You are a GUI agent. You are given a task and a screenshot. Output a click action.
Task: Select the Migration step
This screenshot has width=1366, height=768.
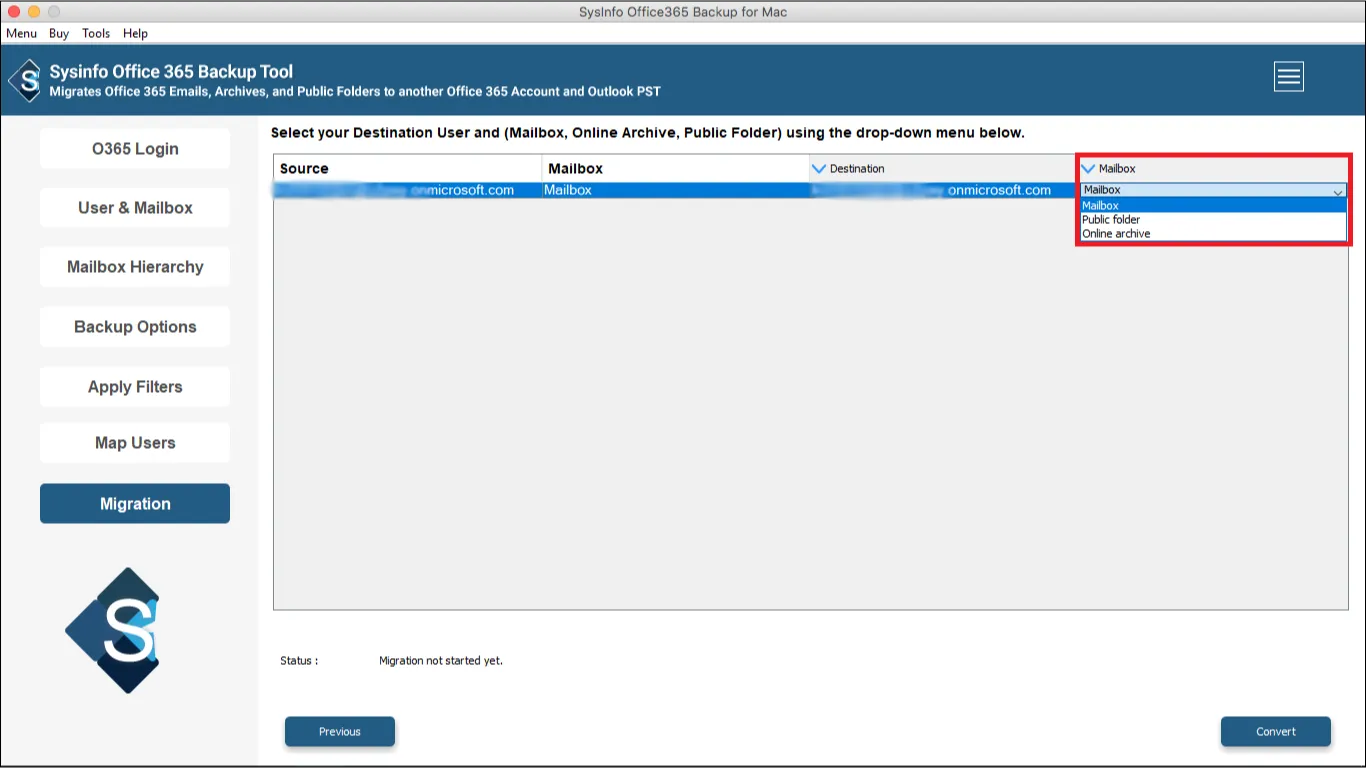pyautogui.click(x=135, y=504)
